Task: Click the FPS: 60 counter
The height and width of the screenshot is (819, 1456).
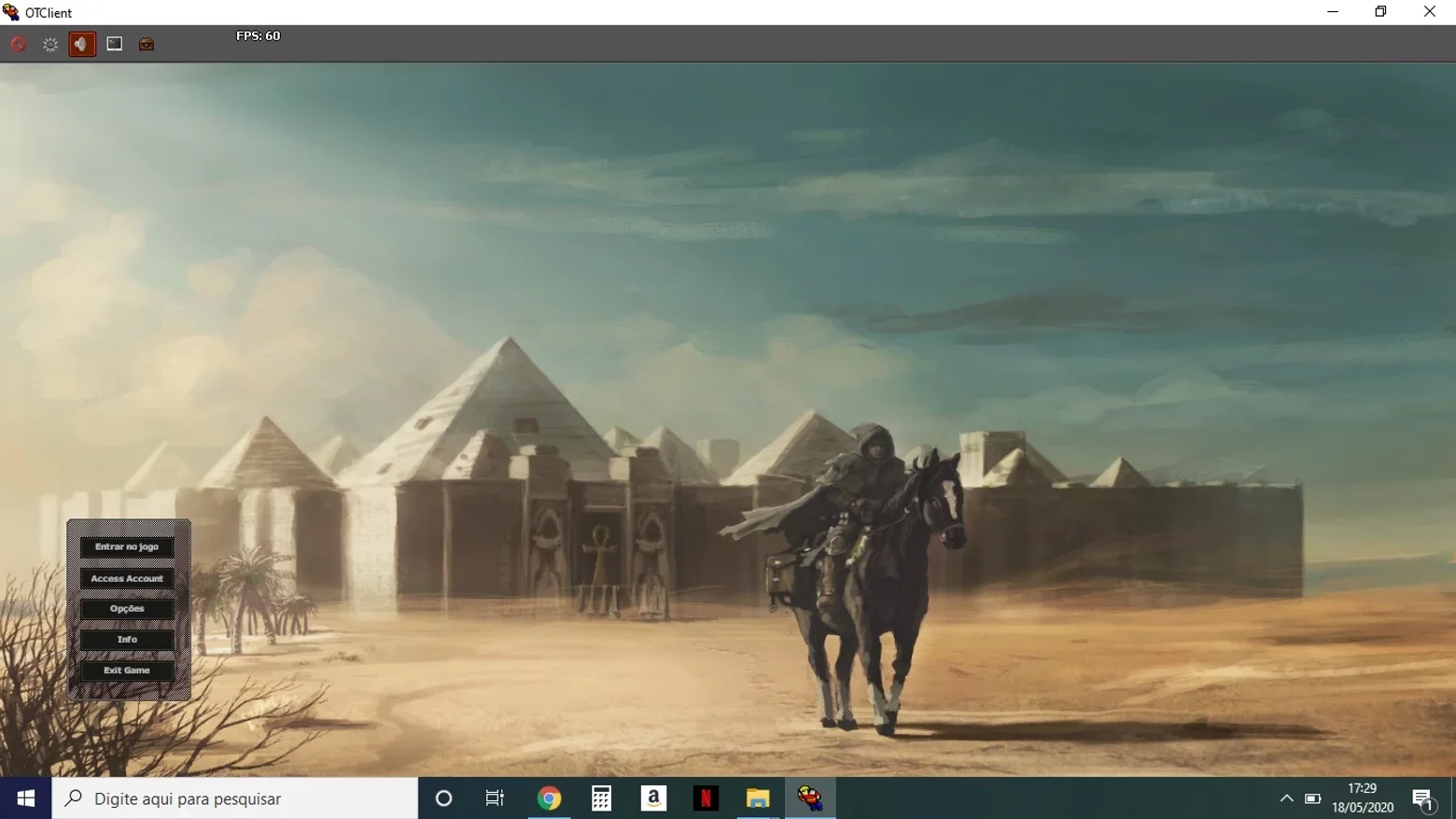Action: click(259, 35)
